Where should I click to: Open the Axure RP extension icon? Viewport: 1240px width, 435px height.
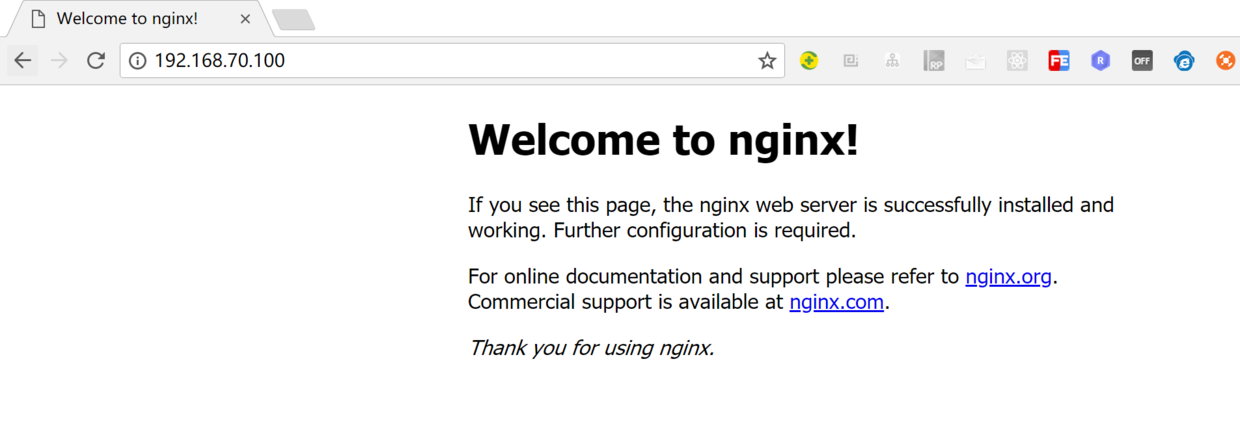click(x=934, y=61)
